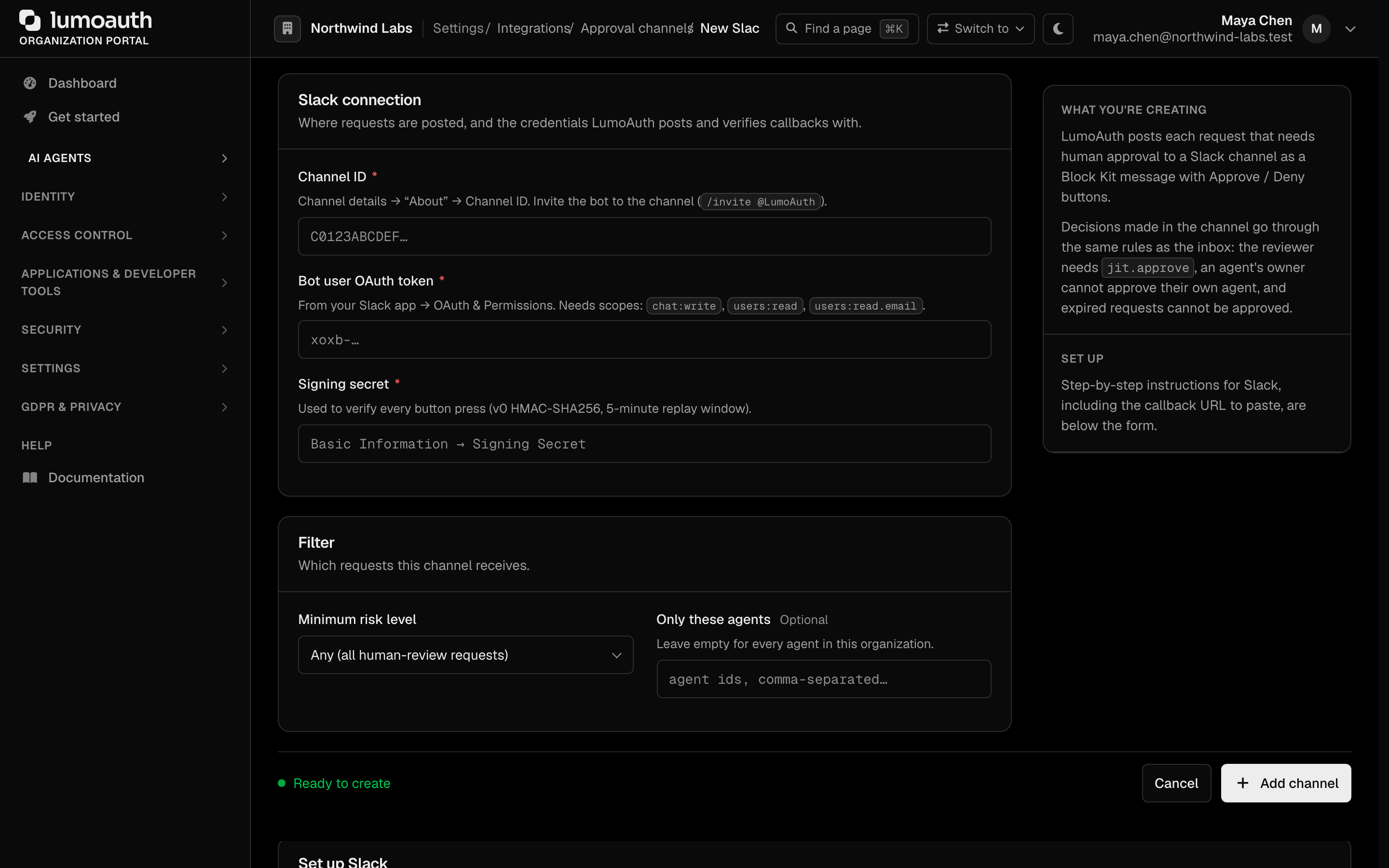This screenshot has height=868, width=1389.
Task: Open the Switch to dropdown
Action: coord(980,29)
